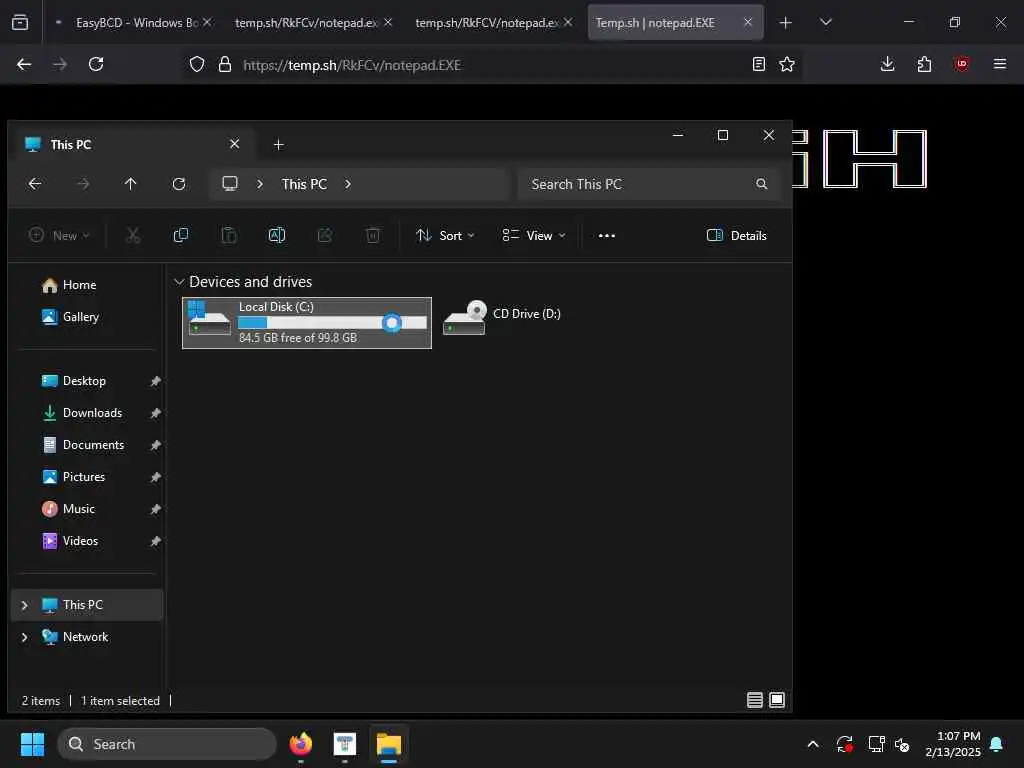Open Firefox downloads panel
1024x768 pixels.
(888, 64)
